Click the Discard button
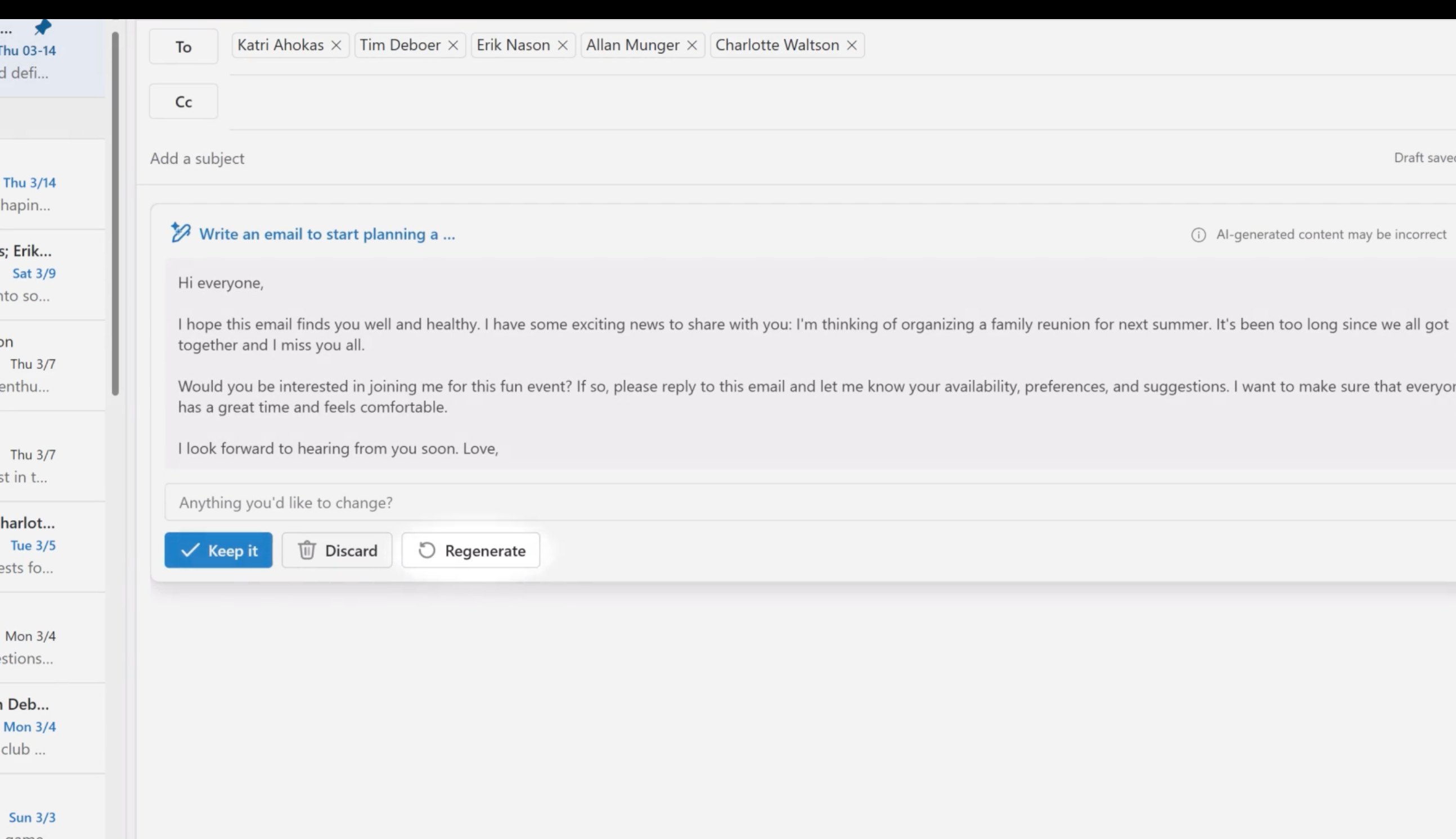The height and width of the screenshot is (839, 1456). click(x=337, y=550)
